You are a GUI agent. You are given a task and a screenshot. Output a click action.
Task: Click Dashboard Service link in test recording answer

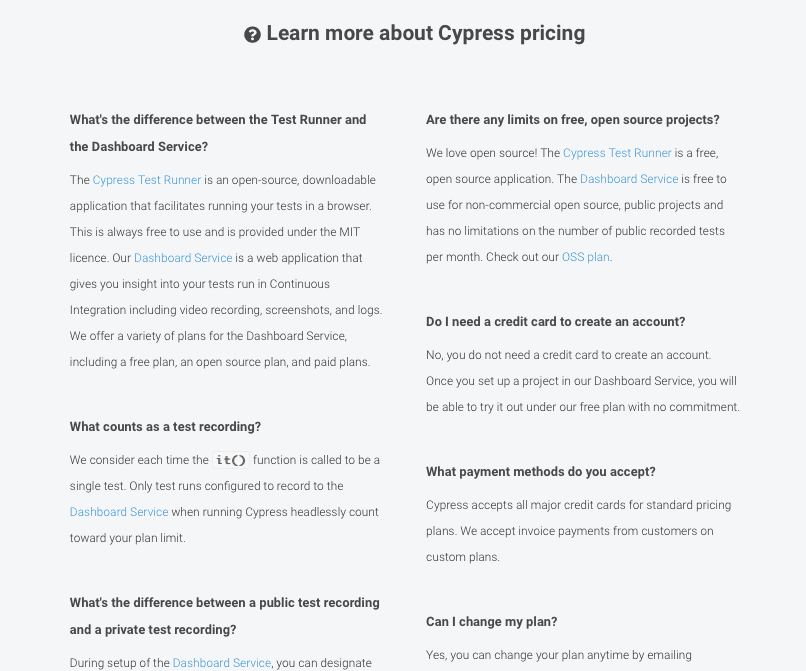119,512
